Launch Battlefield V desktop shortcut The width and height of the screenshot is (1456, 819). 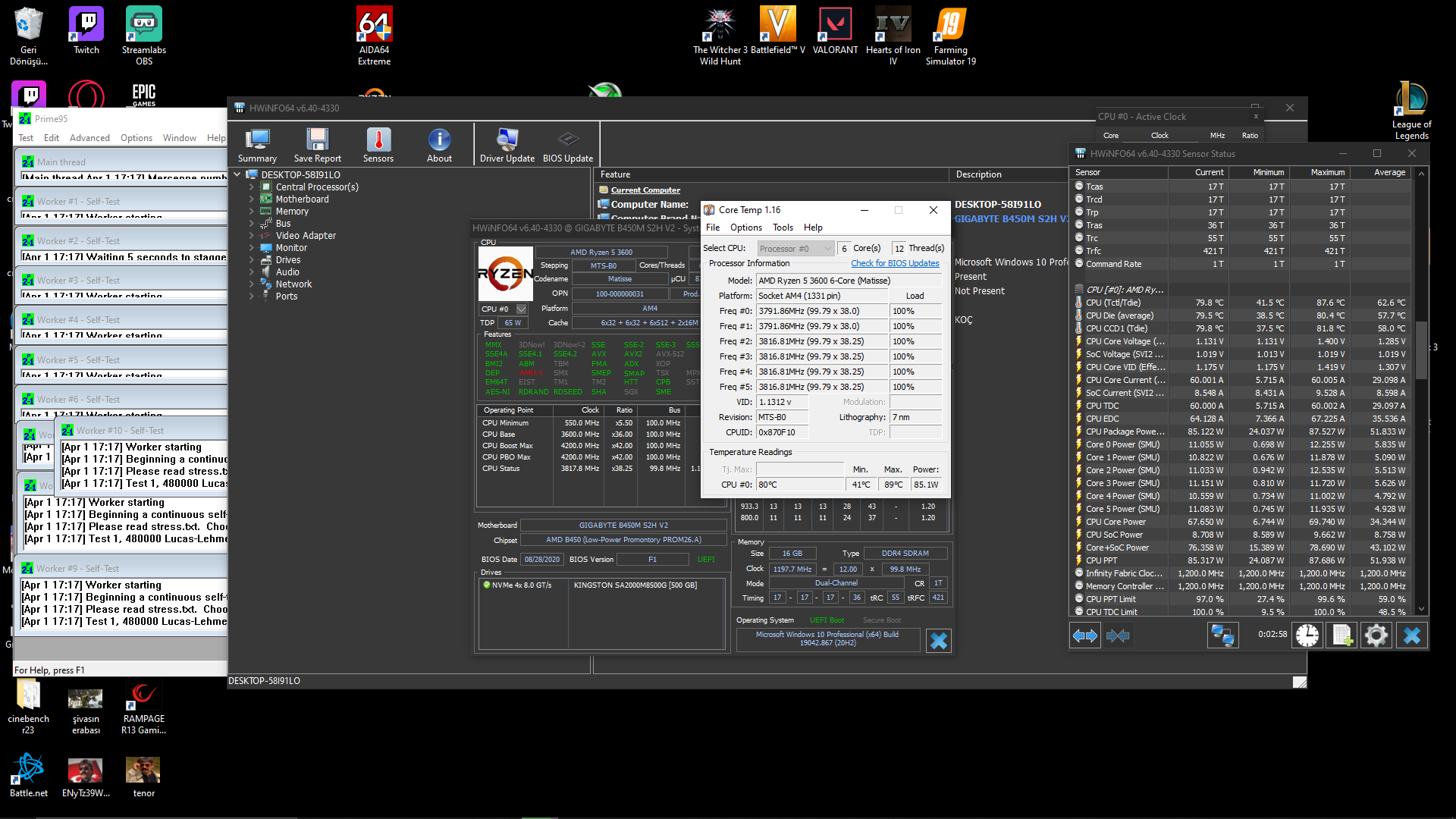(x=777, y=31)
